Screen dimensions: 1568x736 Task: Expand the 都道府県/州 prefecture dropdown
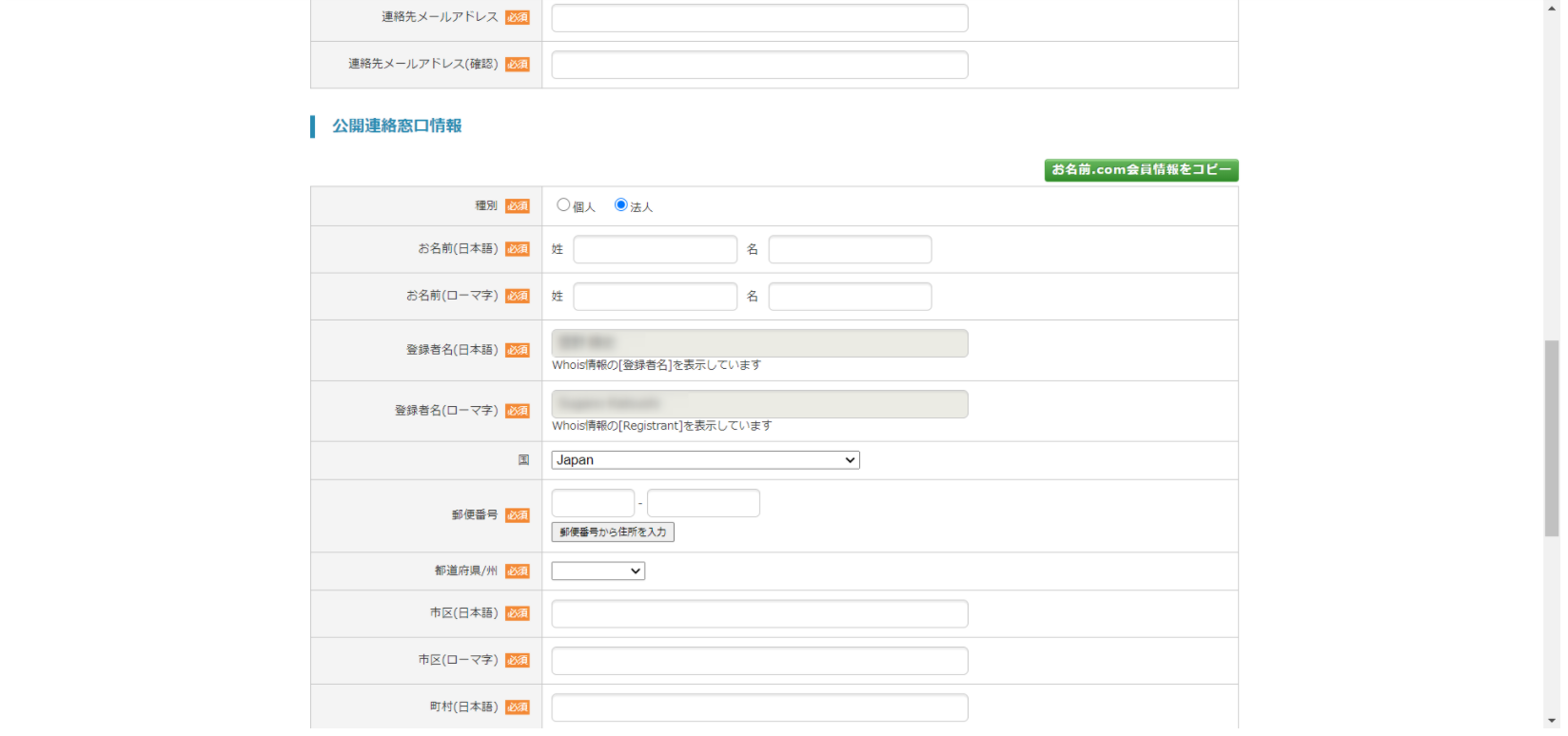[x=598, y=571]
